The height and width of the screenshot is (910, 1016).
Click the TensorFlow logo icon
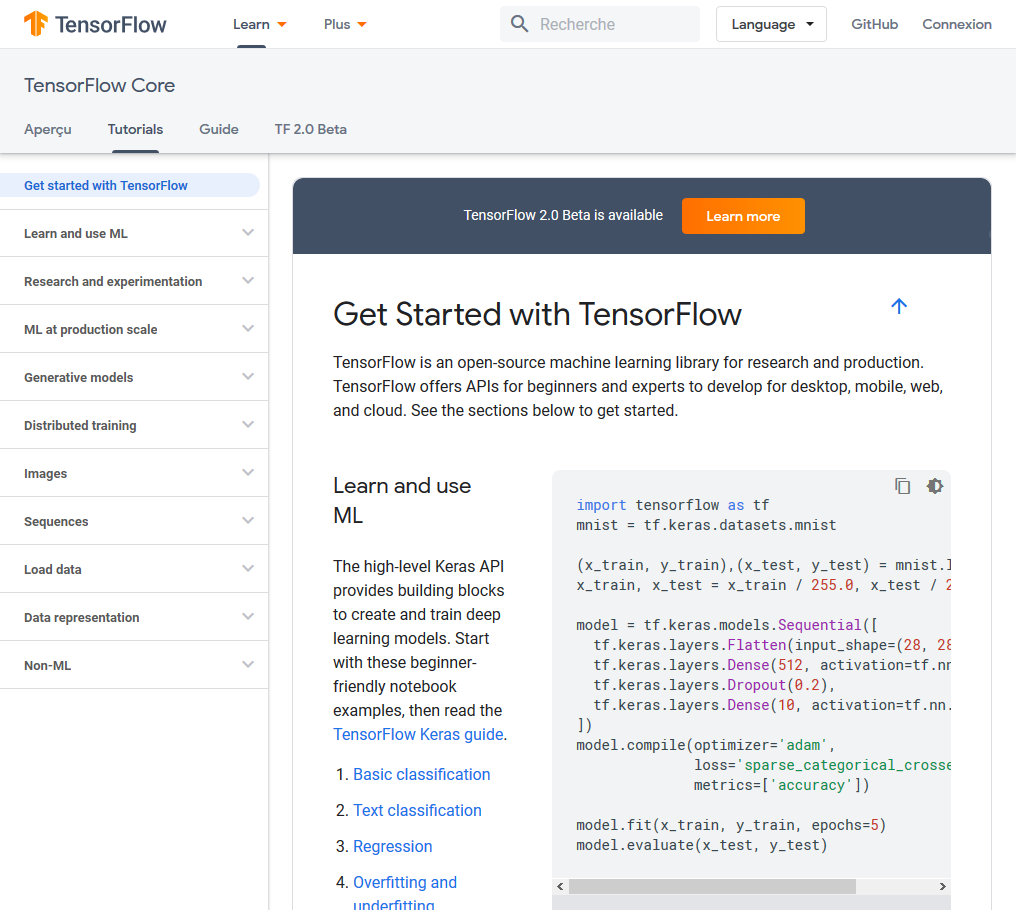(36, 24)
